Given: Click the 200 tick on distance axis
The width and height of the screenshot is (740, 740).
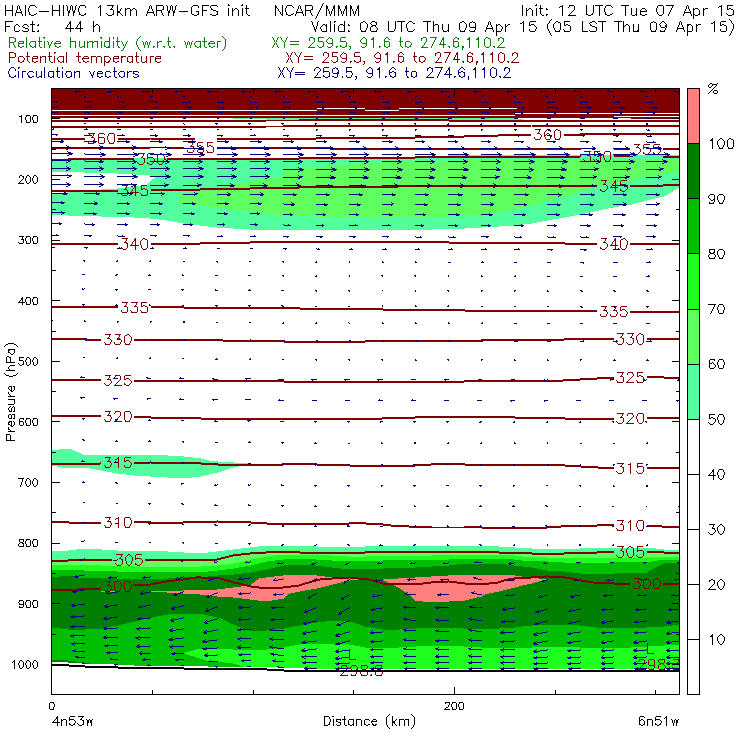Looking at the screenshot, I should pos(454,706).
